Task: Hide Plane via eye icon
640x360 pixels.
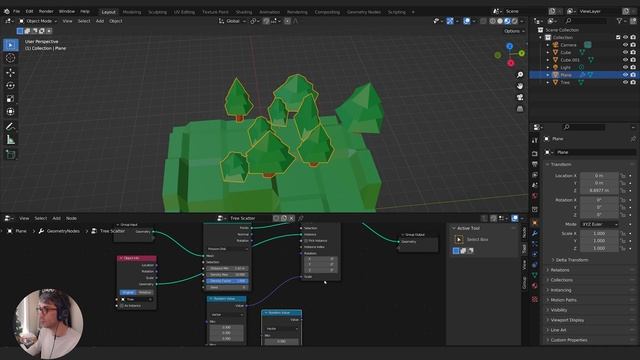Action: click(x=625, y=75)
